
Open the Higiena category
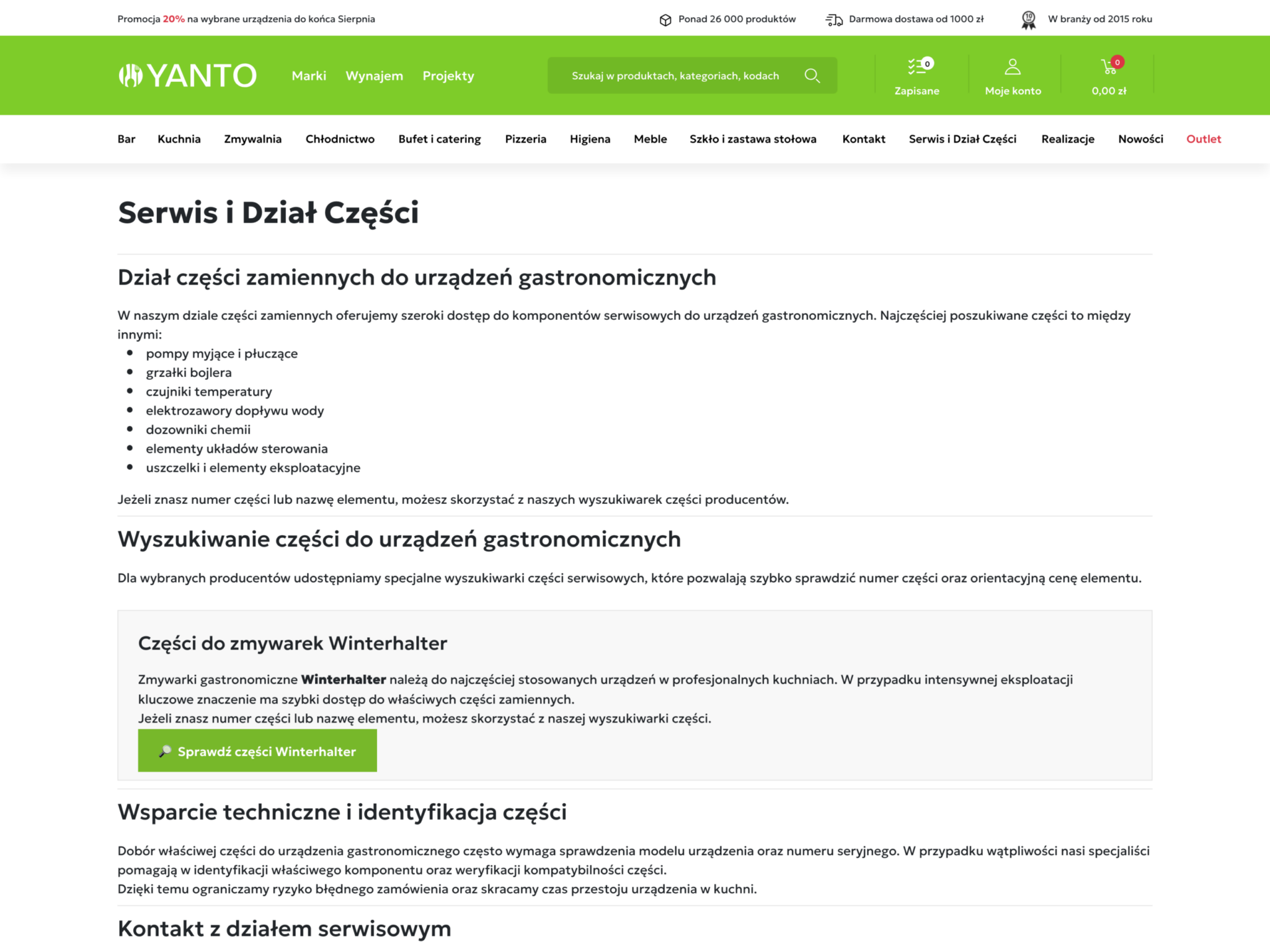point(590,139)
